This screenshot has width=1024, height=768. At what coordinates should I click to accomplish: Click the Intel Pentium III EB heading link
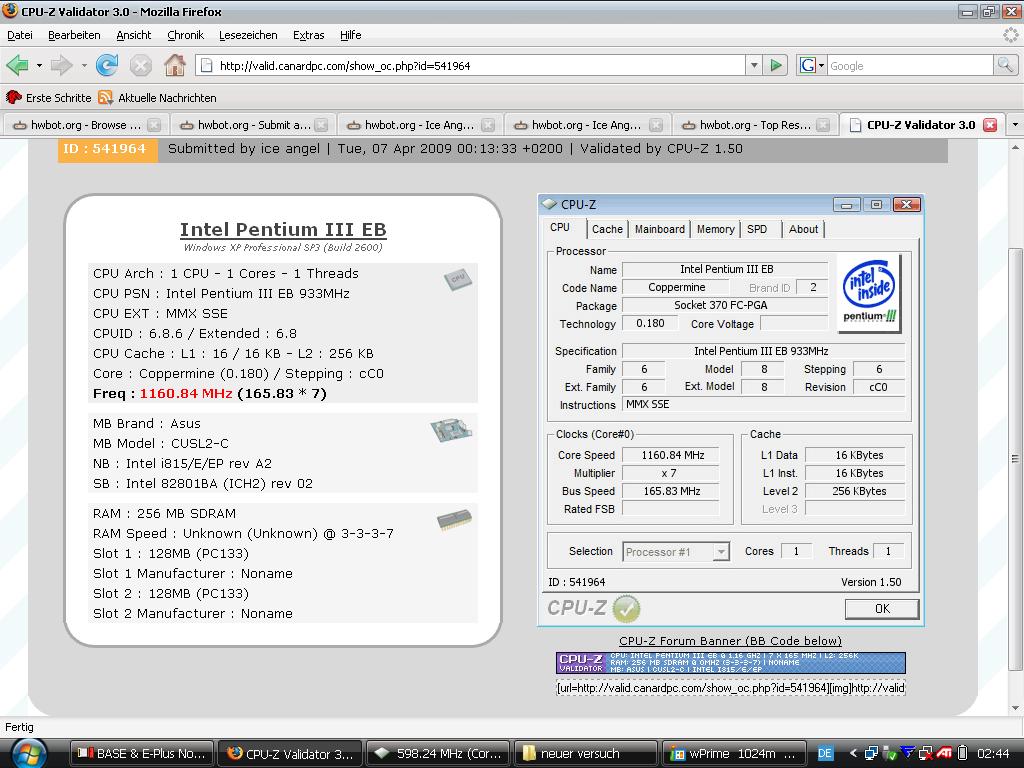click(x=283, y=230)
